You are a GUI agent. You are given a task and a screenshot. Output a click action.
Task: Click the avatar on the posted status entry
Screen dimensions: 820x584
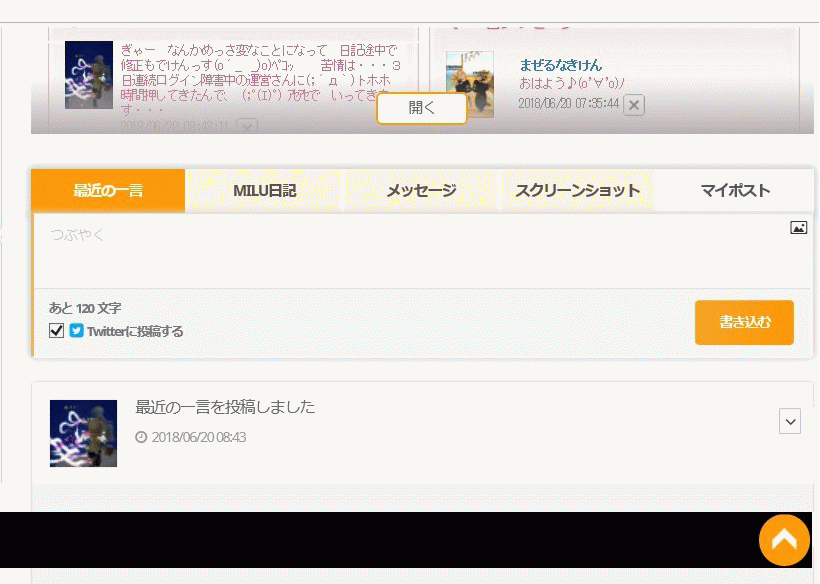(x=83, y=433)
